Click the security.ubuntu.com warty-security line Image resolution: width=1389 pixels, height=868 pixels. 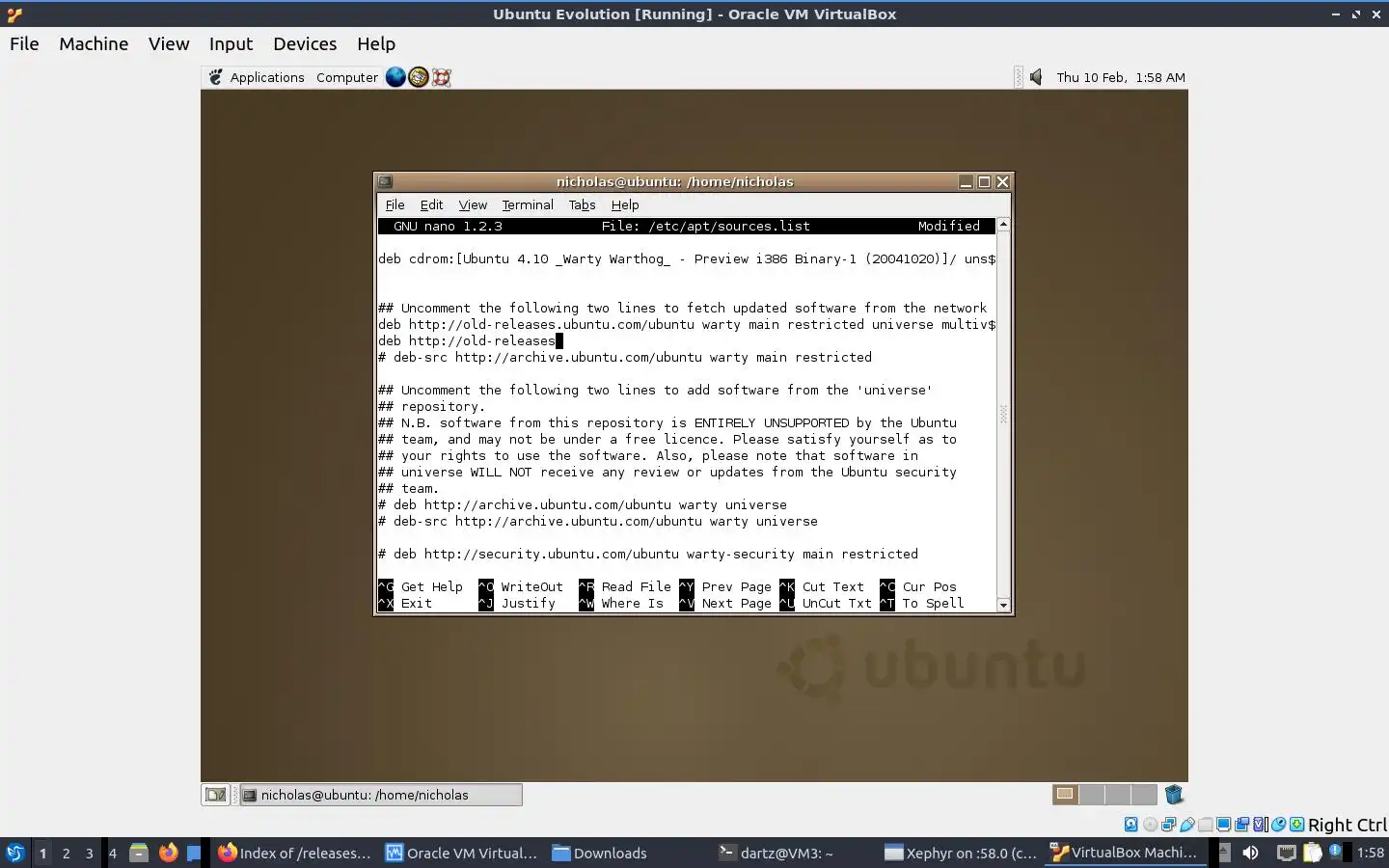648,554
